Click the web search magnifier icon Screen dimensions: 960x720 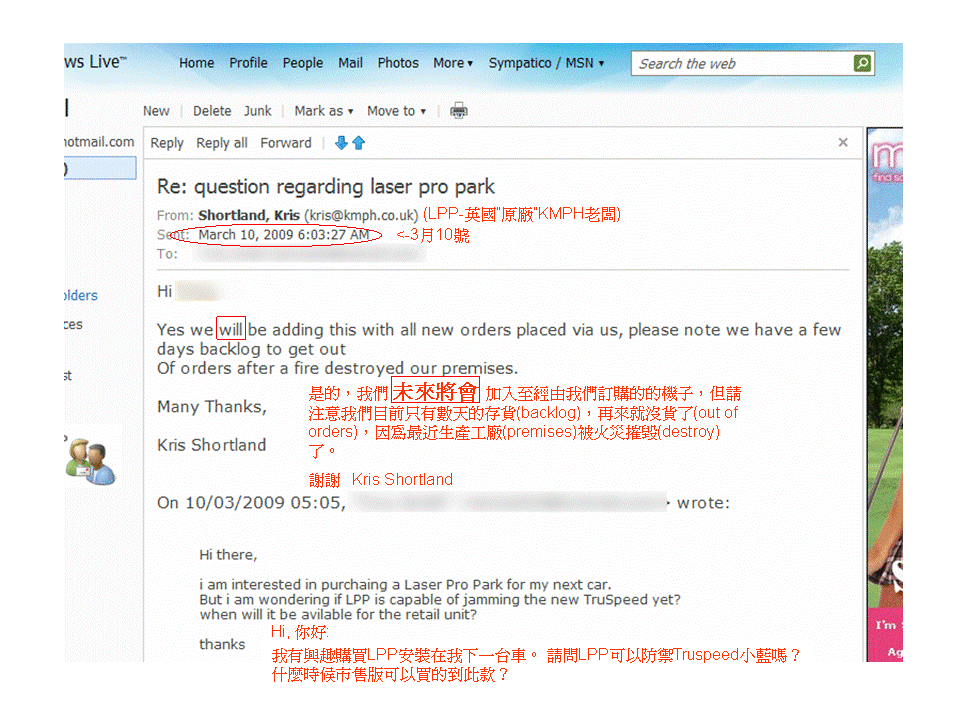[x=862, y=64]
